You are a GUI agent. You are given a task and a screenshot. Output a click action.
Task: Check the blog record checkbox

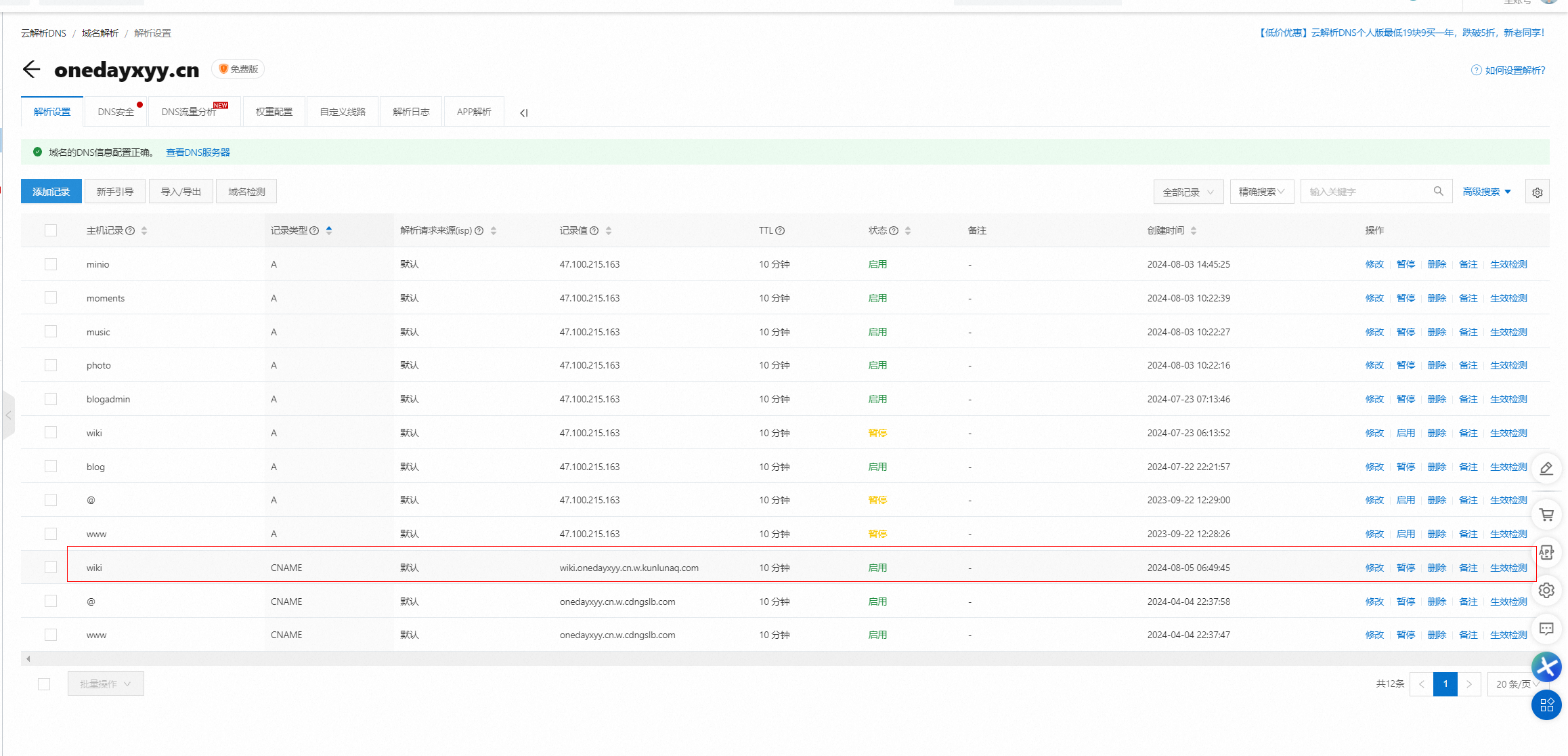[x=51, y=466]
